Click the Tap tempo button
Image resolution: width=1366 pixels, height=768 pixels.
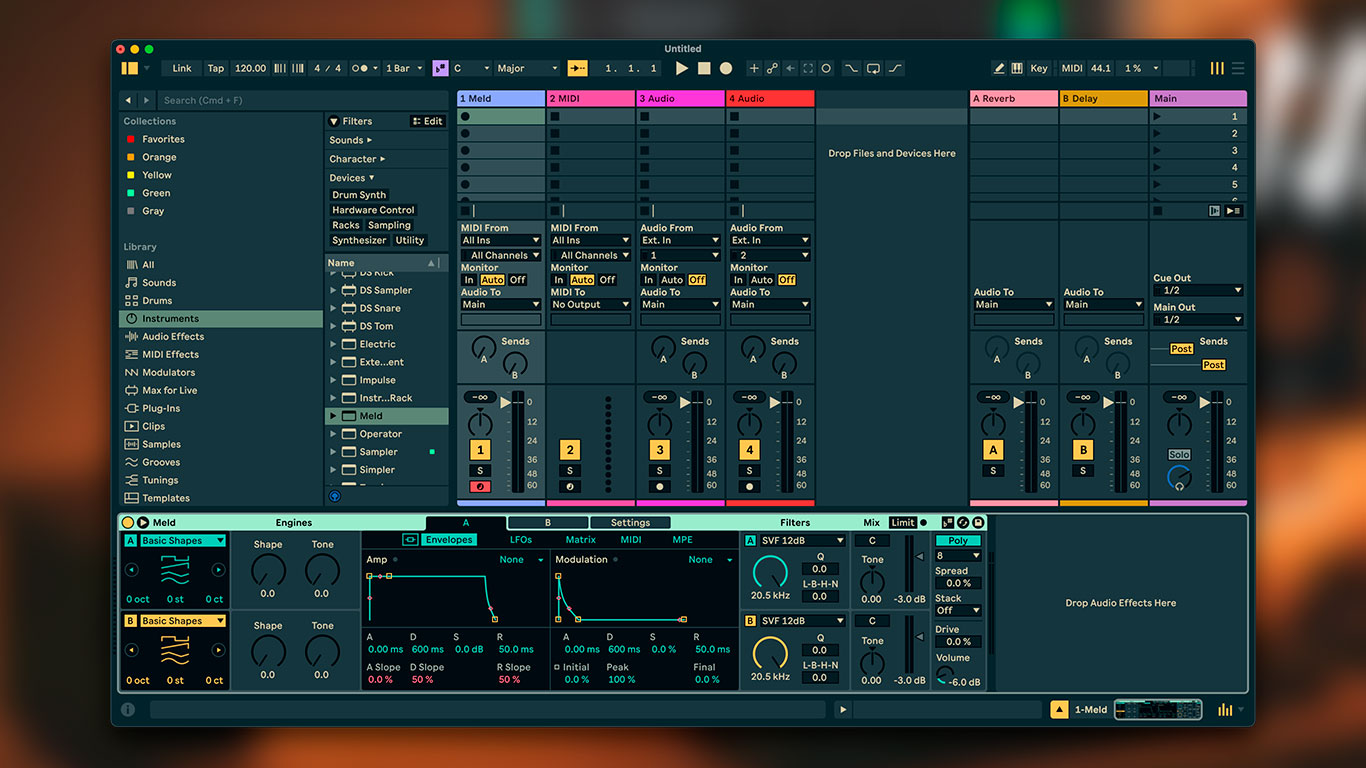tap(216, 68)
